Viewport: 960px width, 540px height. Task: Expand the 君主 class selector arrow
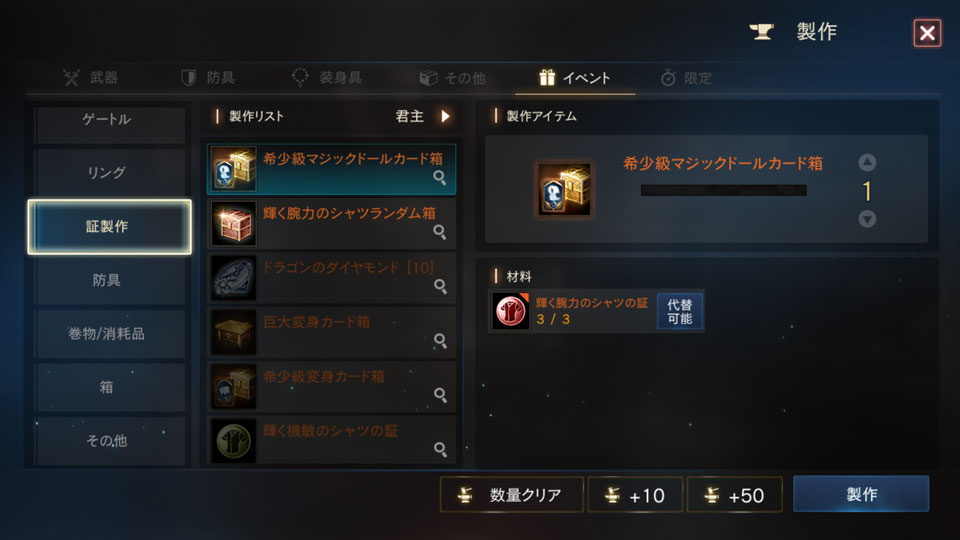(x=445, y=116)
